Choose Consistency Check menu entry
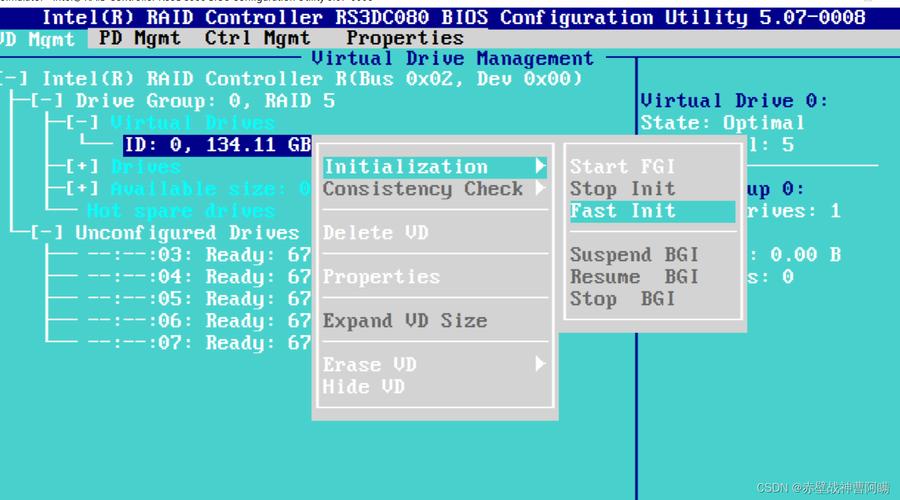Image resolution: width=900 pixels, height=500 pixels. (x=423, y=189)
